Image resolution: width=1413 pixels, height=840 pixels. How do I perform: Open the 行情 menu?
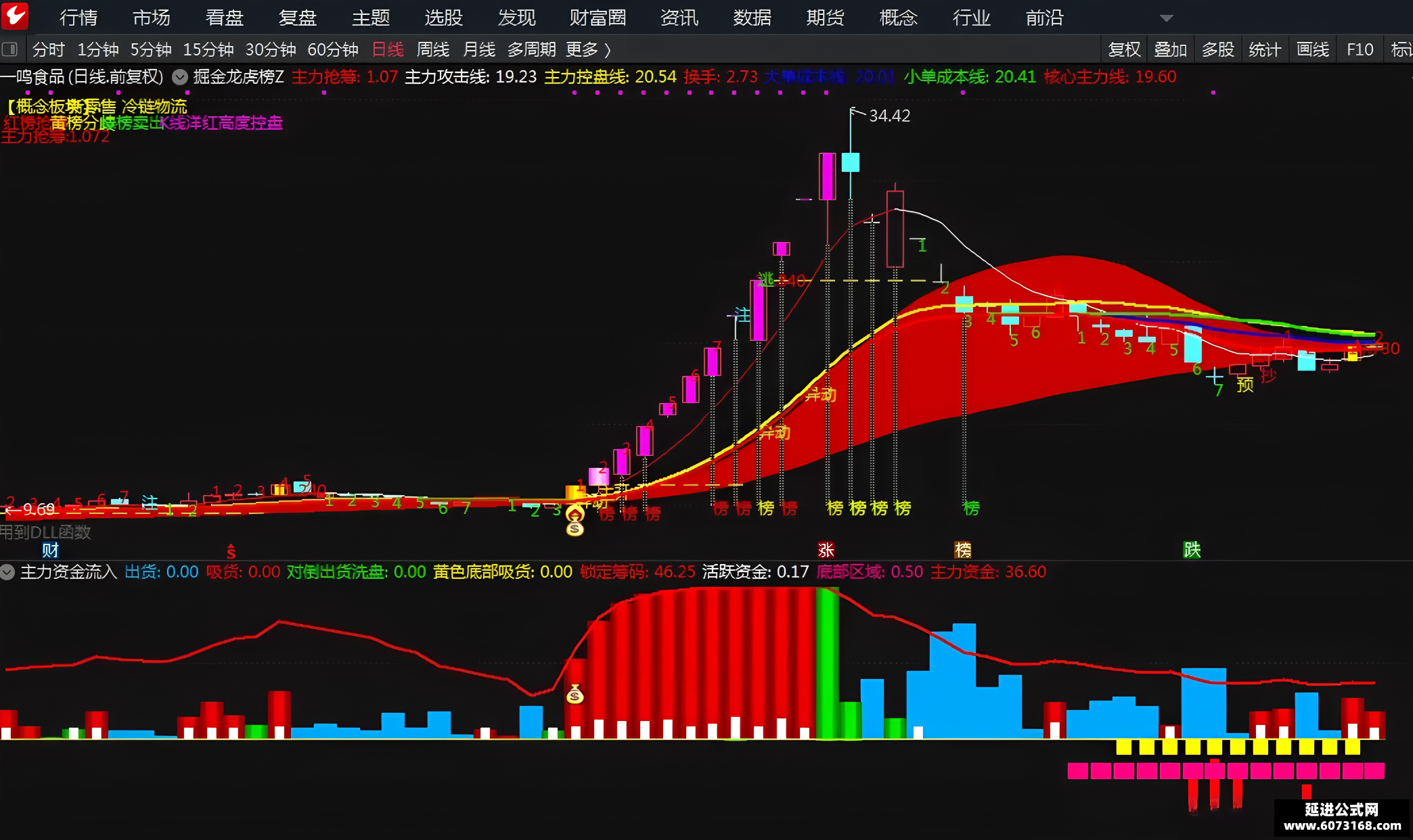(78, 18)
